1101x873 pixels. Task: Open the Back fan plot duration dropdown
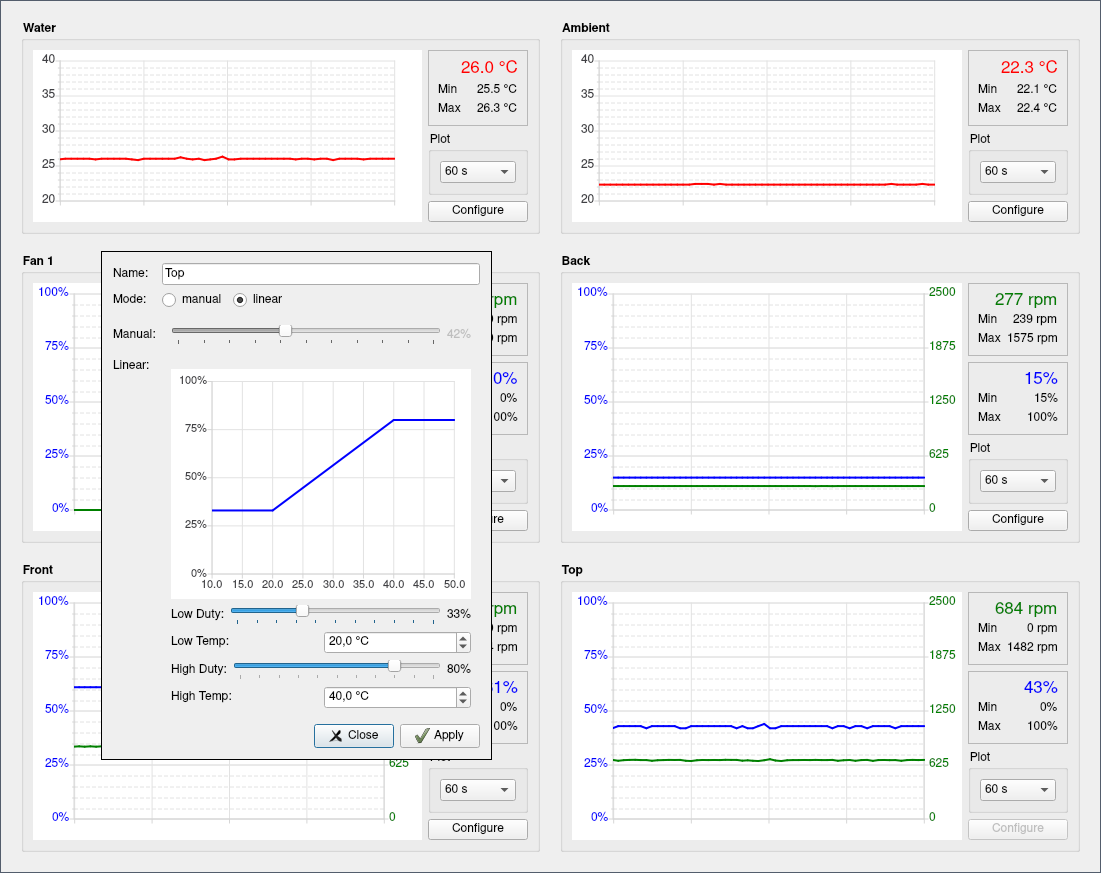tap(1017, 480)
